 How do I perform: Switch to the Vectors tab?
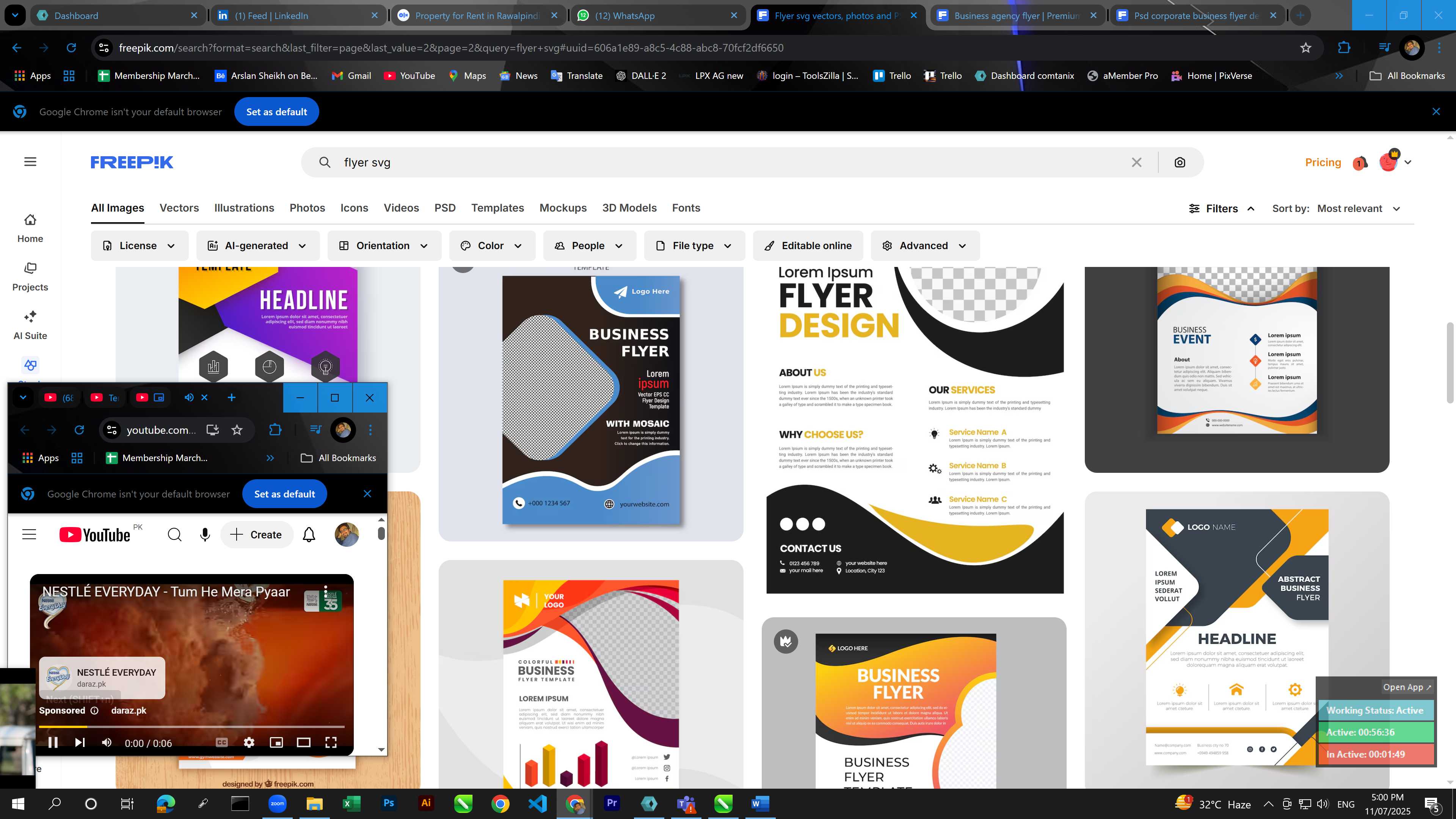coord(179,208)
